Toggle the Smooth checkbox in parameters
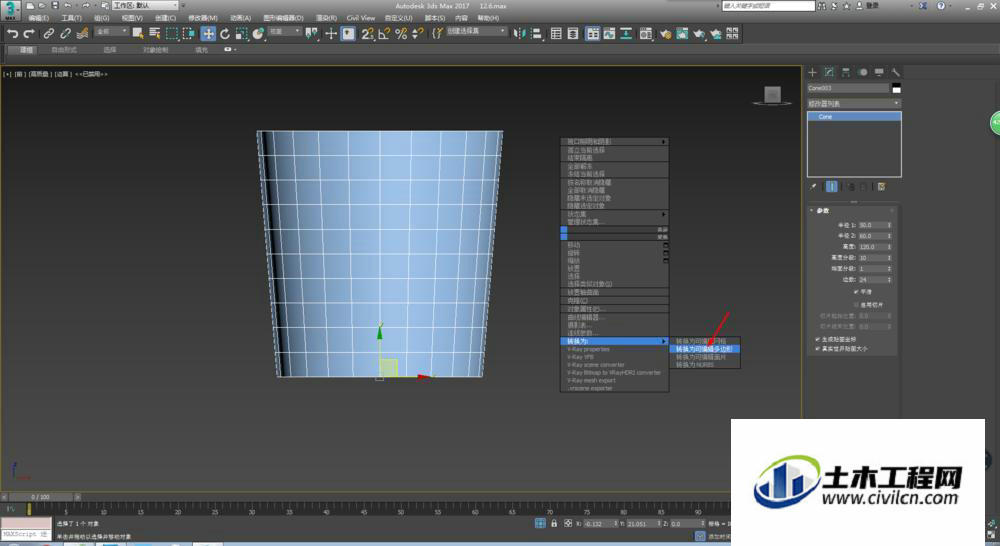The width and height of the screenshot is (1000, 546). pos(857,291)
